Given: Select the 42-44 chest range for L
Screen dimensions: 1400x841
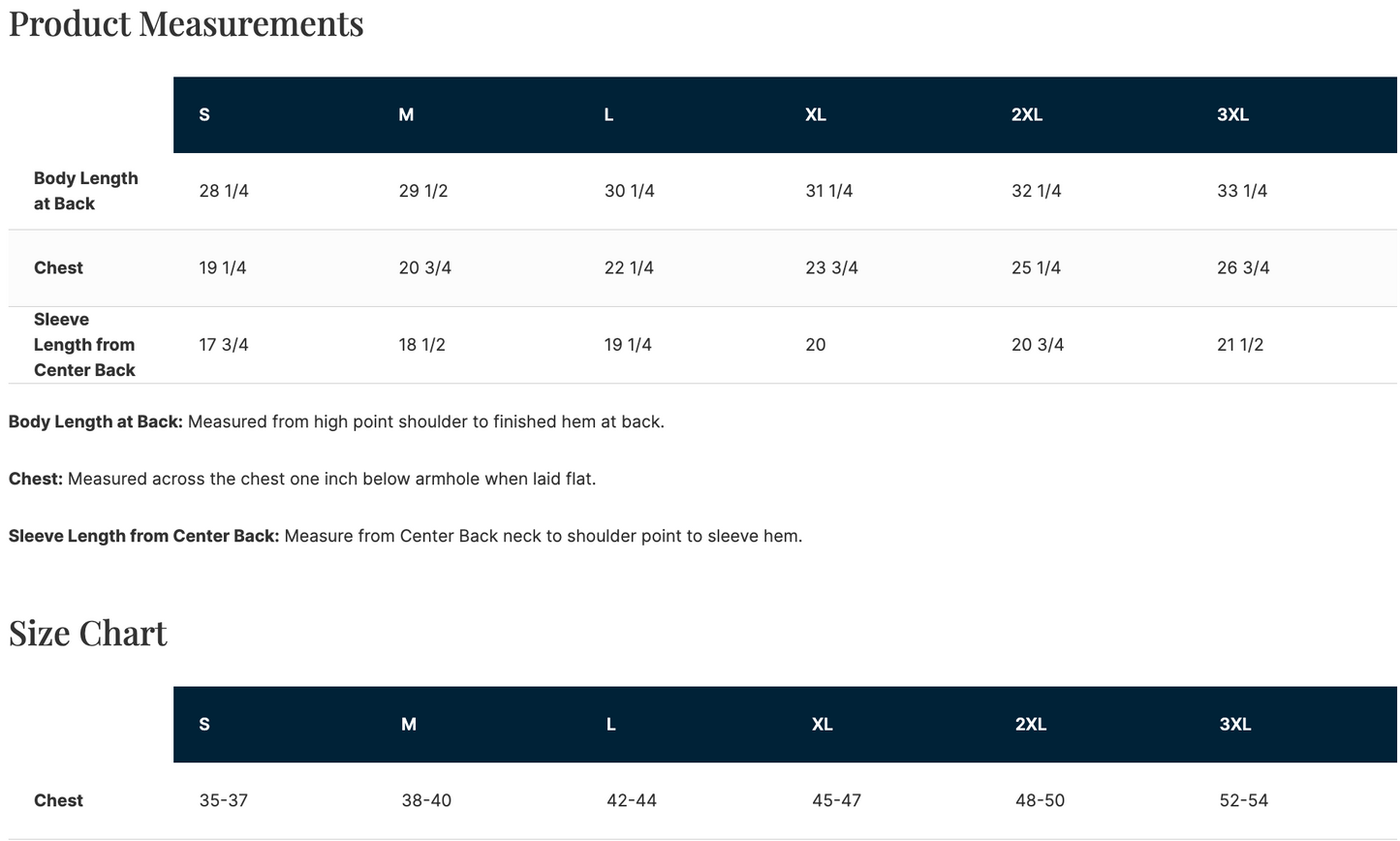Looking at the screenshot, I should (x=632, y=800).
